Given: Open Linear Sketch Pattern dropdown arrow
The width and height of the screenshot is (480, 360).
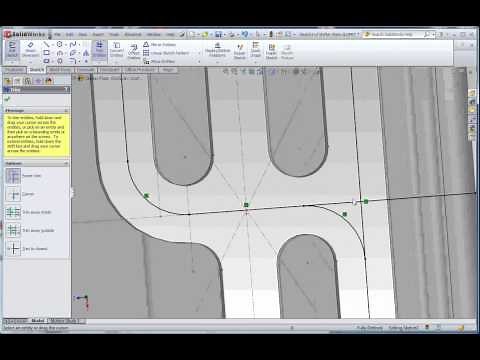Looking at the screenshot, I should (x=200, y=53).
